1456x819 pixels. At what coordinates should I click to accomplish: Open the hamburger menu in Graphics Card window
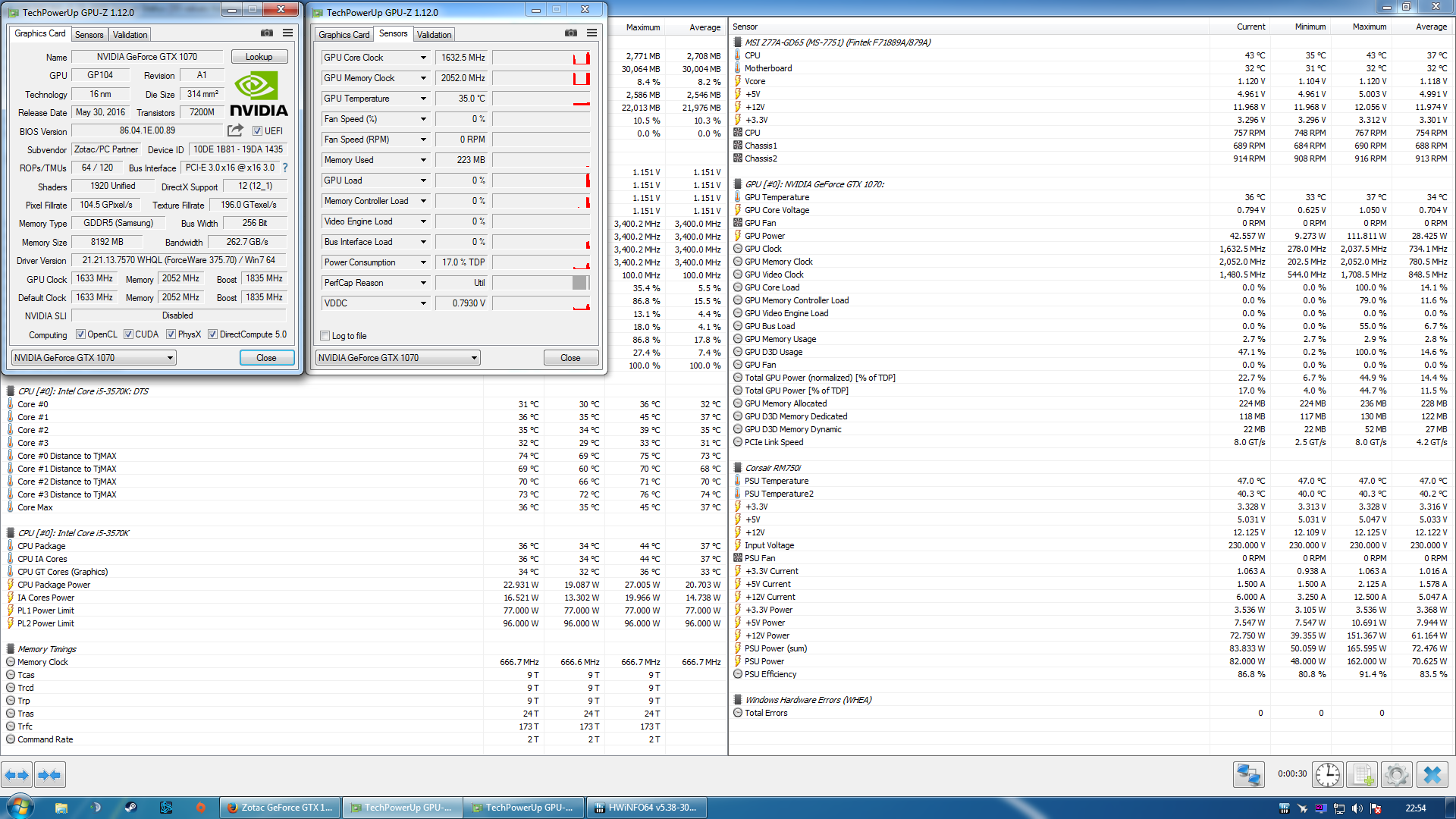pos(287,33)
